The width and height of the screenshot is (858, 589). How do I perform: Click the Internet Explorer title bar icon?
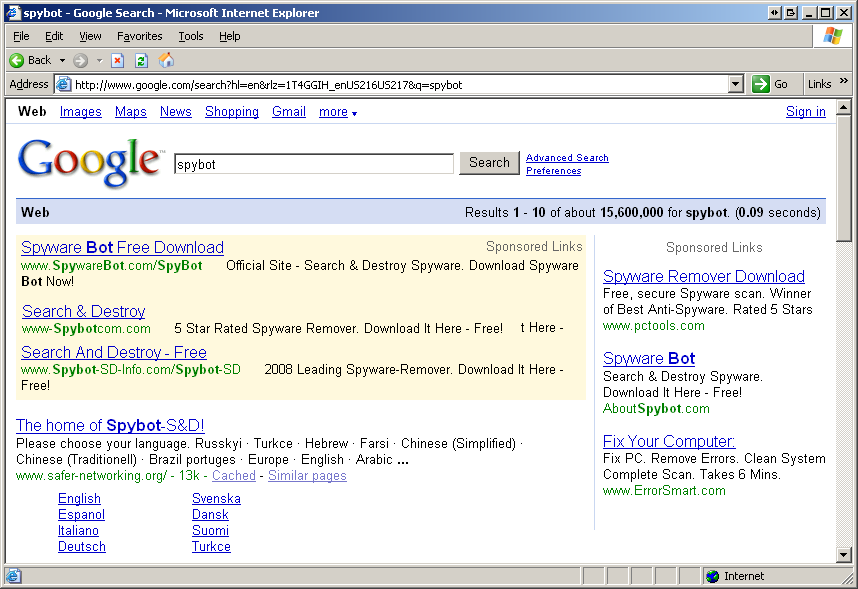pyautogui.click(x=13, y=13)
